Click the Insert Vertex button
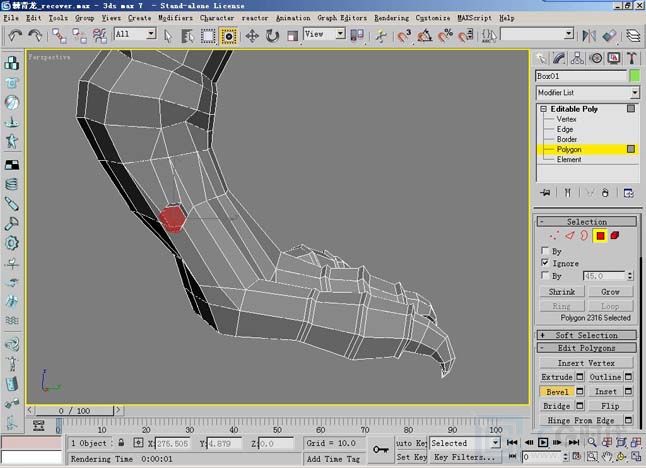This screenshot has height=468, width=646. click(x=586, y=363)
